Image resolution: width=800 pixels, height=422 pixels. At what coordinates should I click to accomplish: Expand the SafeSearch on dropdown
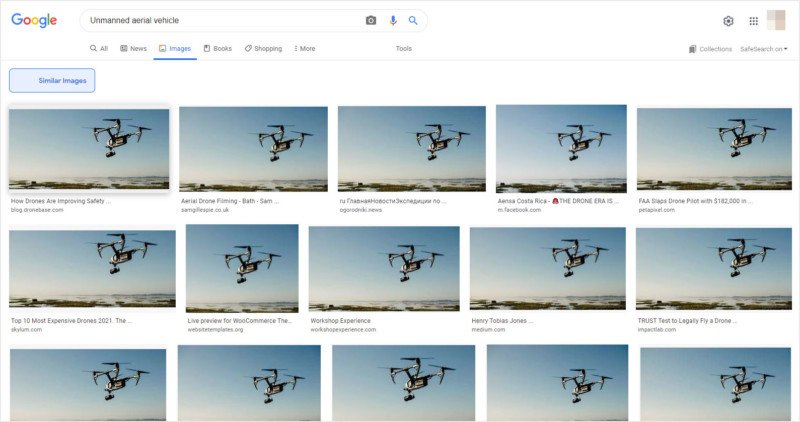[763, 49]
